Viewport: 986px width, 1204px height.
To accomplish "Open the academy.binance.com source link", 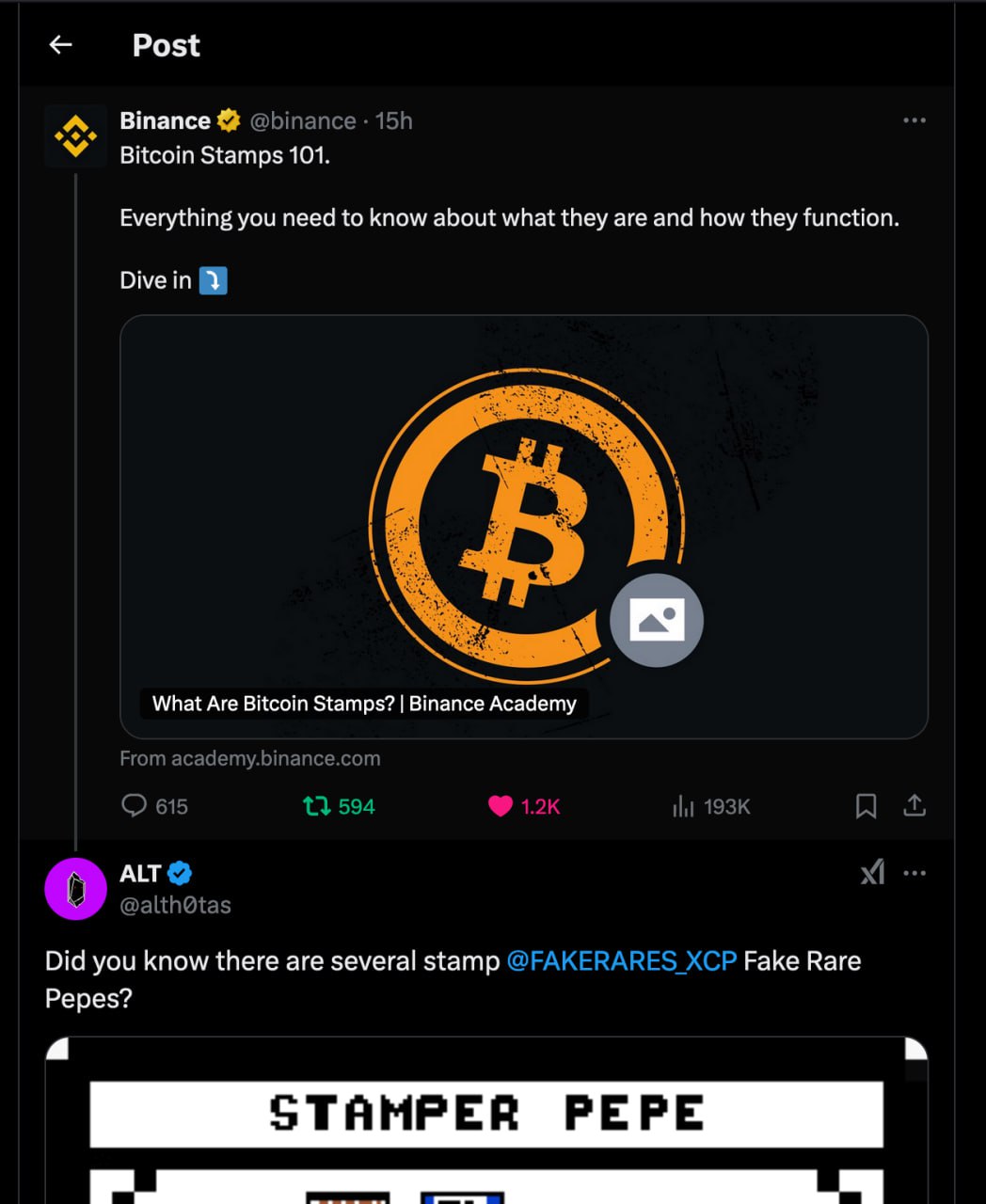I will [x=250, y=758].
